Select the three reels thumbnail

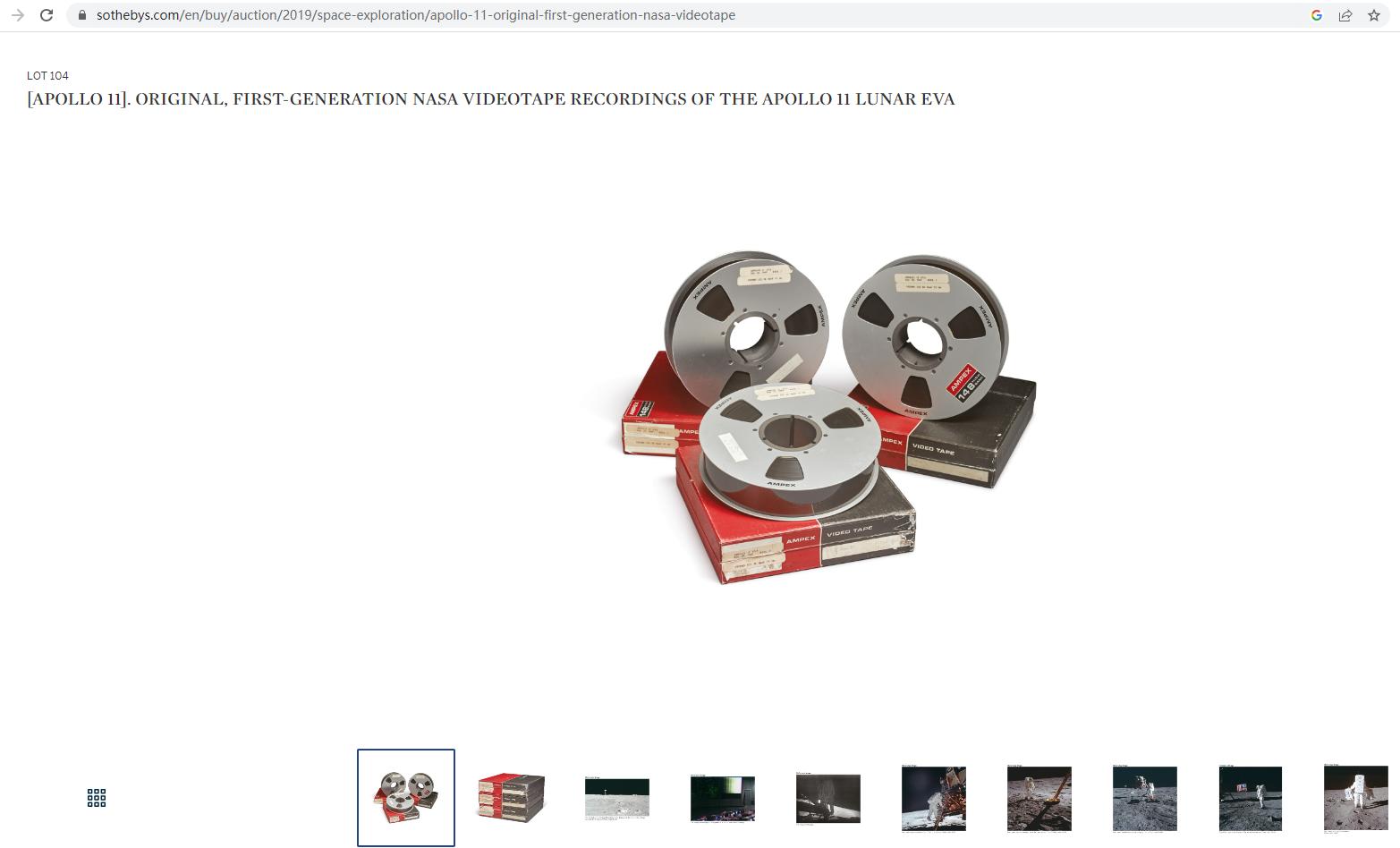point(406,798)
